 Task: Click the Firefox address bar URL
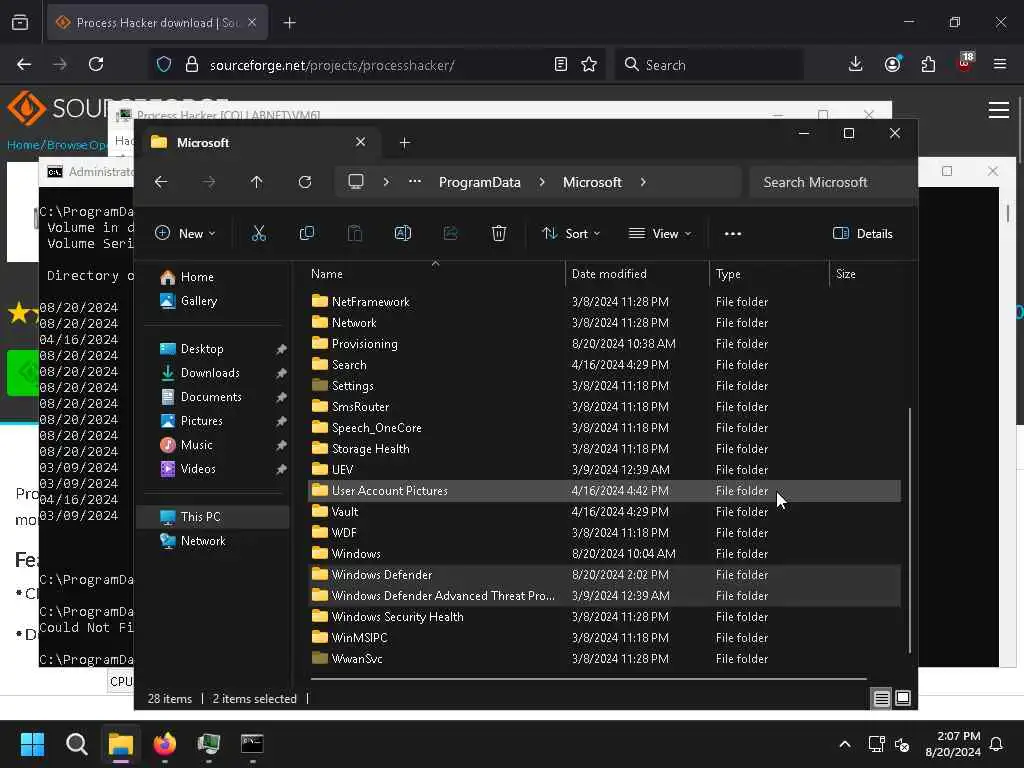click(332, 65)
